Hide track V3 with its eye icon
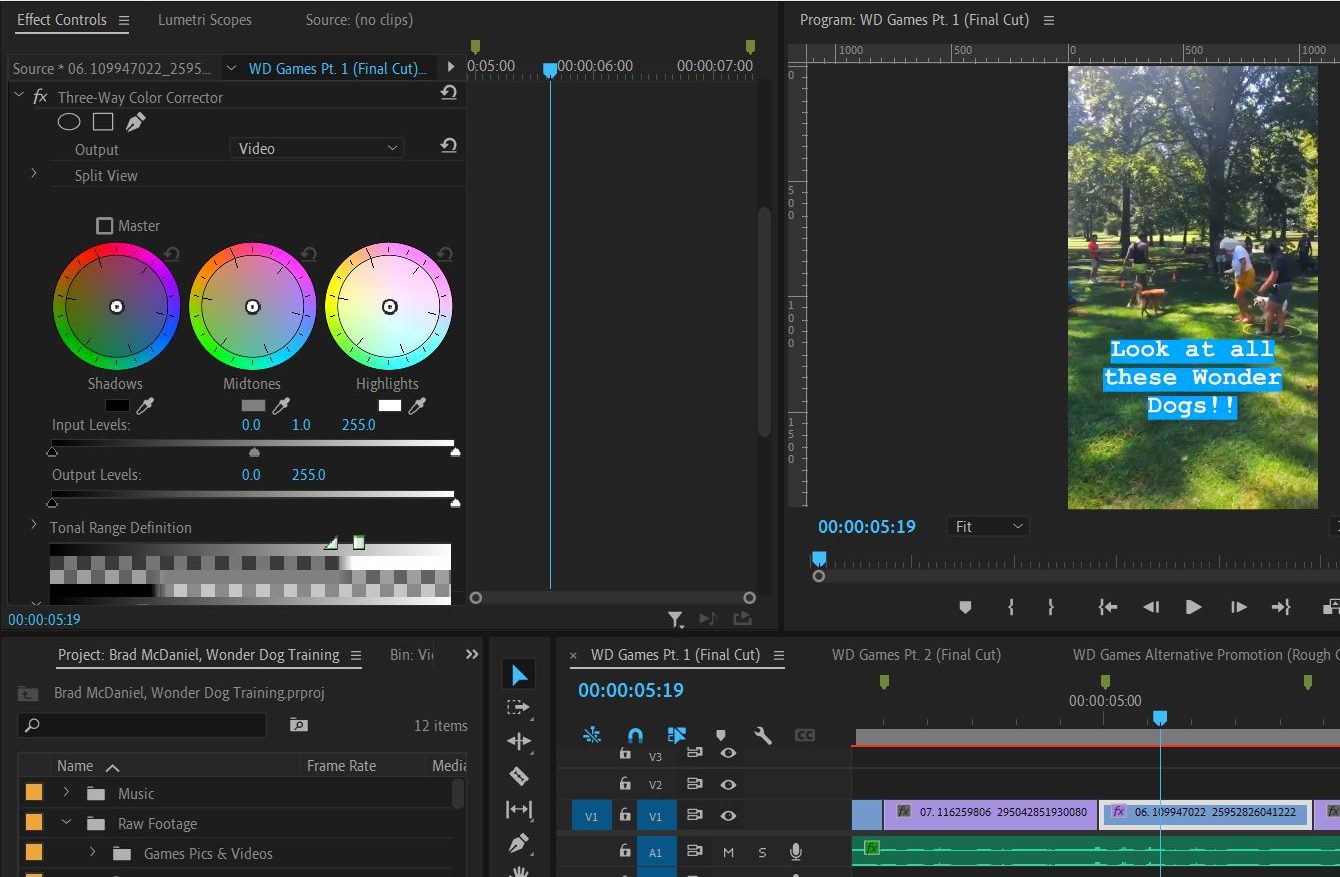This screenshot has height=877, width=1340. [728, 753]
